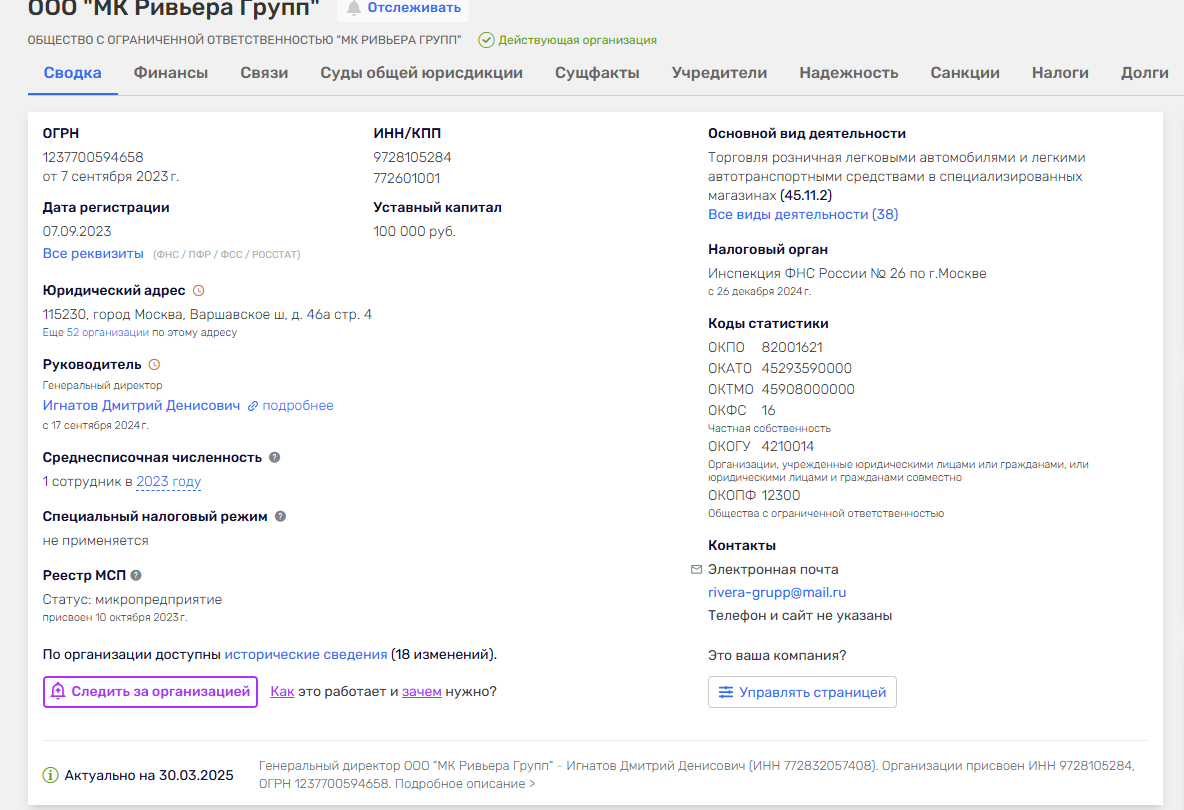Screen dimensions: 1184x810
Task: Open the Все реквизиты link
Action: click(93, 254)
